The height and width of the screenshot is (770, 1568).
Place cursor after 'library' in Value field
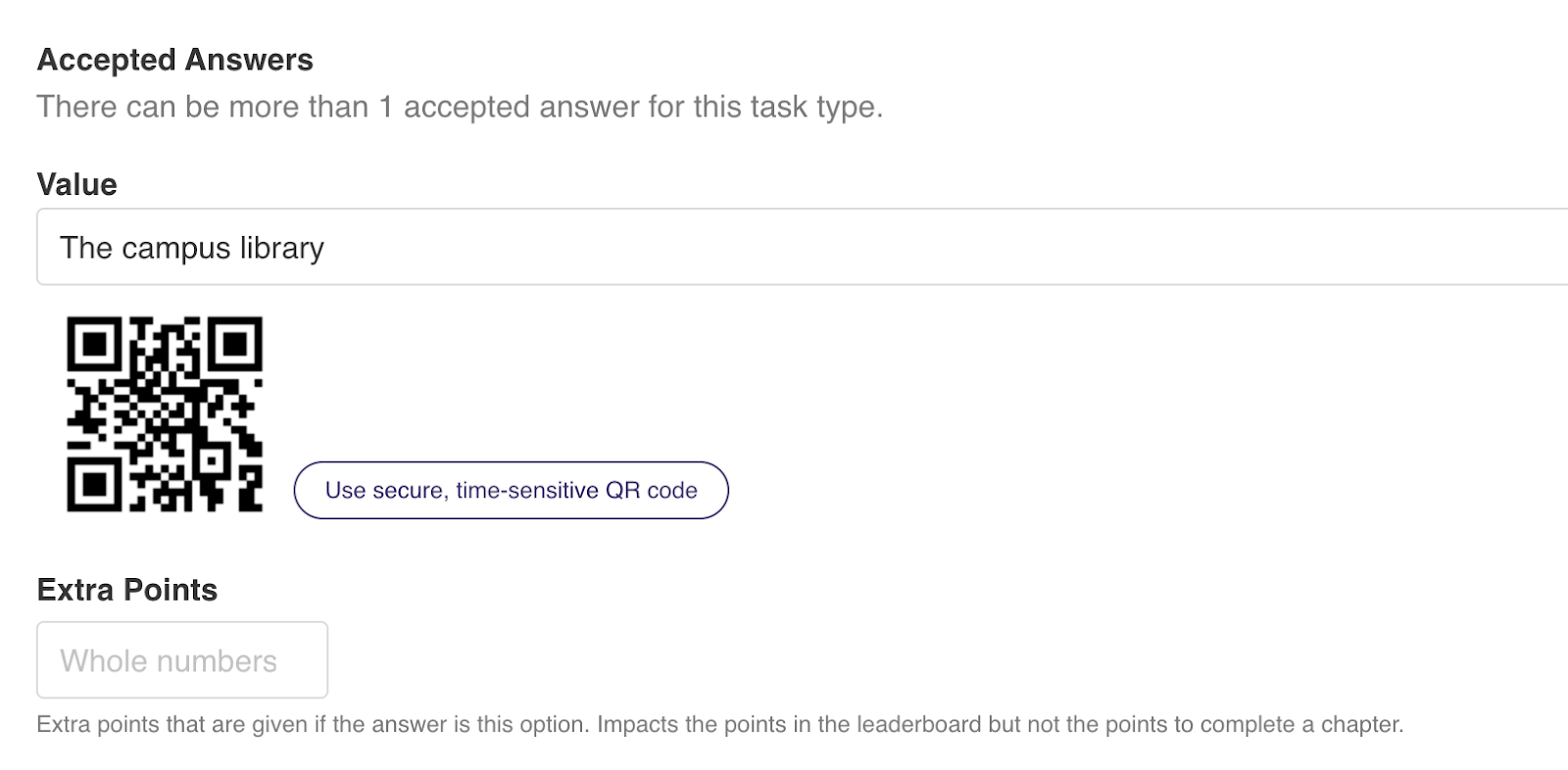(326, 248)
